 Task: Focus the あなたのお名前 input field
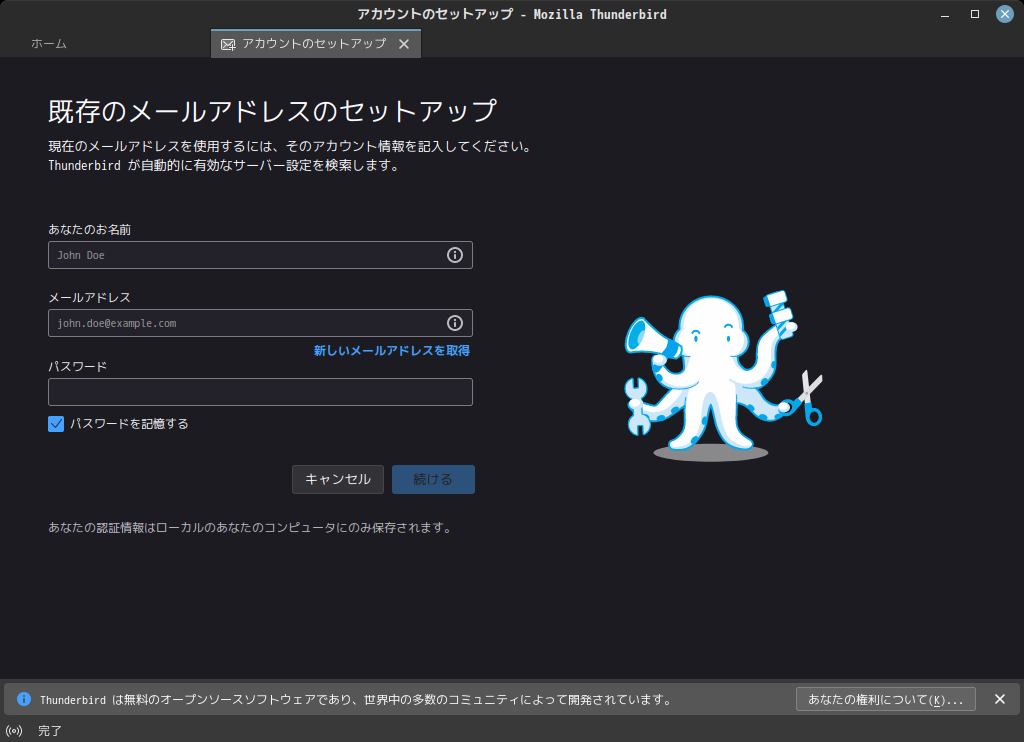click(260, 255)
